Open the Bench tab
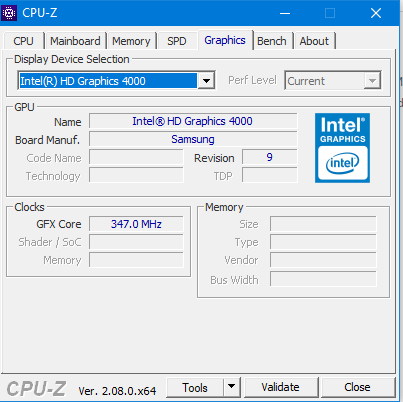This screenshot has height=402, width=403. [272, 41]
